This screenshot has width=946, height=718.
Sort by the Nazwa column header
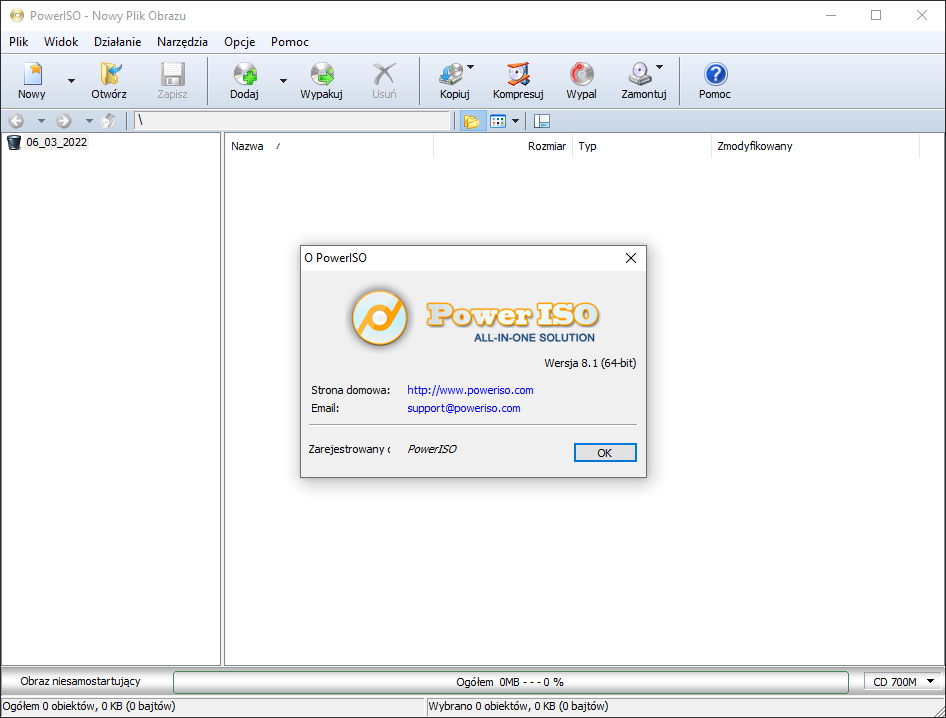[x=329, y=146]
